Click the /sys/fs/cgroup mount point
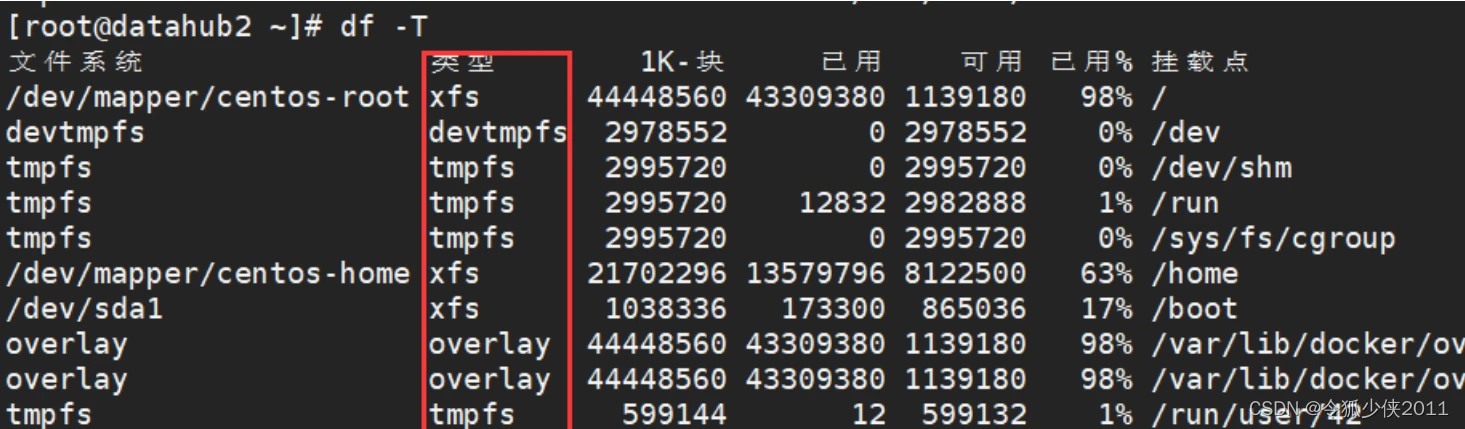Viewport: 1465px width, 429px height. 1273,238
